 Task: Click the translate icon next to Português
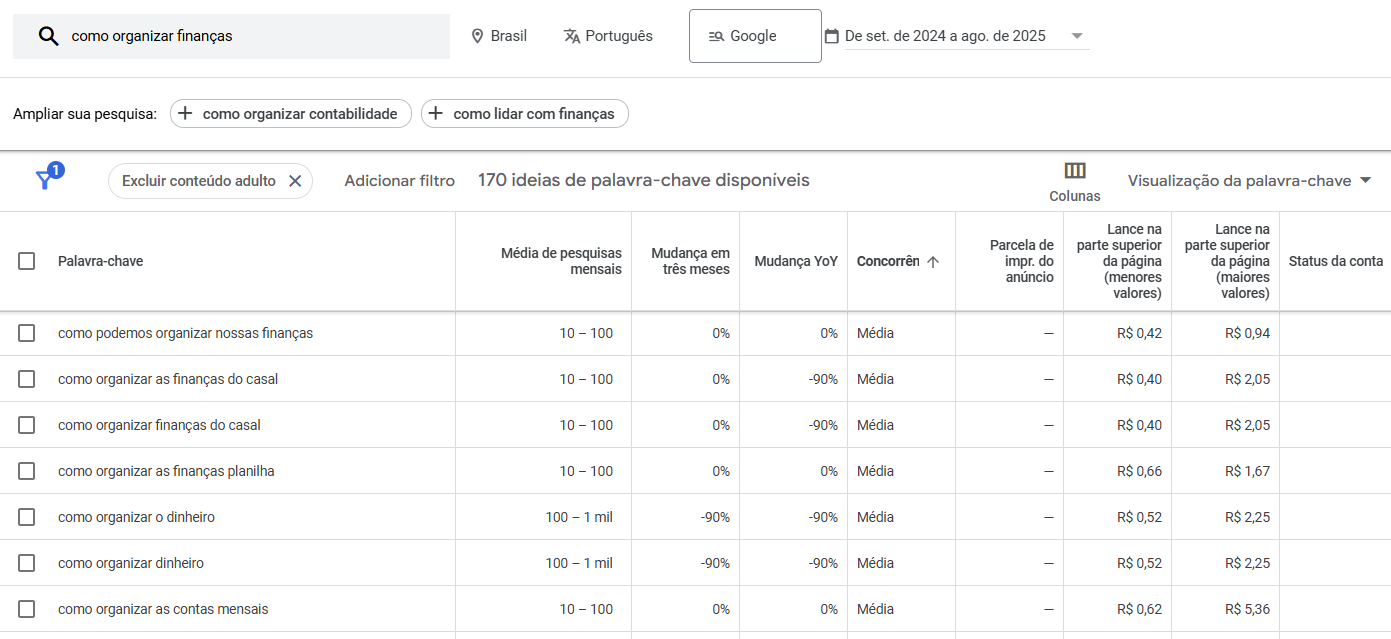click(570, 35)
